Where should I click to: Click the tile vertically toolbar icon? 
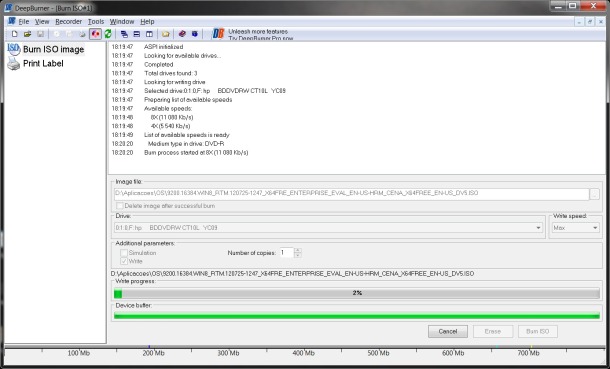[x=149, y=34]
